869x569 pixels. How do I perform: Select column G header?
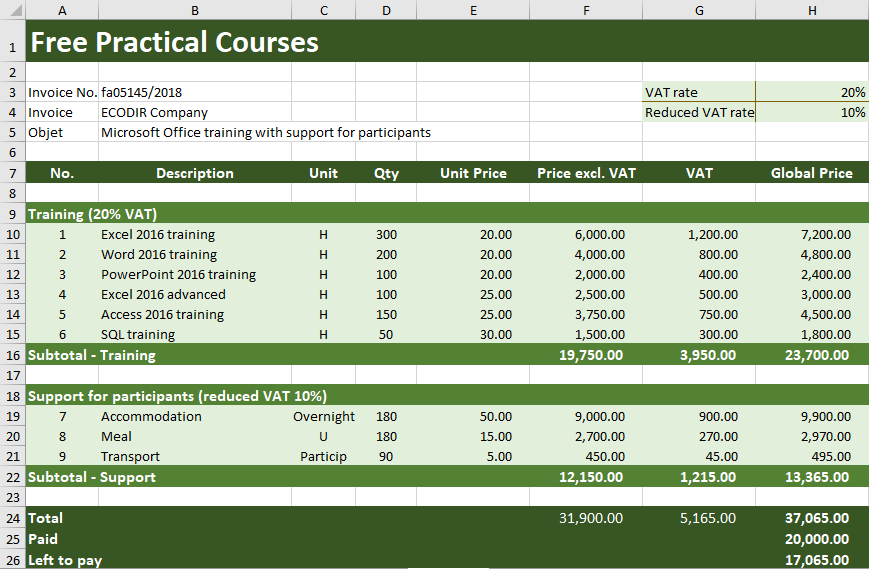pos(699,10)
